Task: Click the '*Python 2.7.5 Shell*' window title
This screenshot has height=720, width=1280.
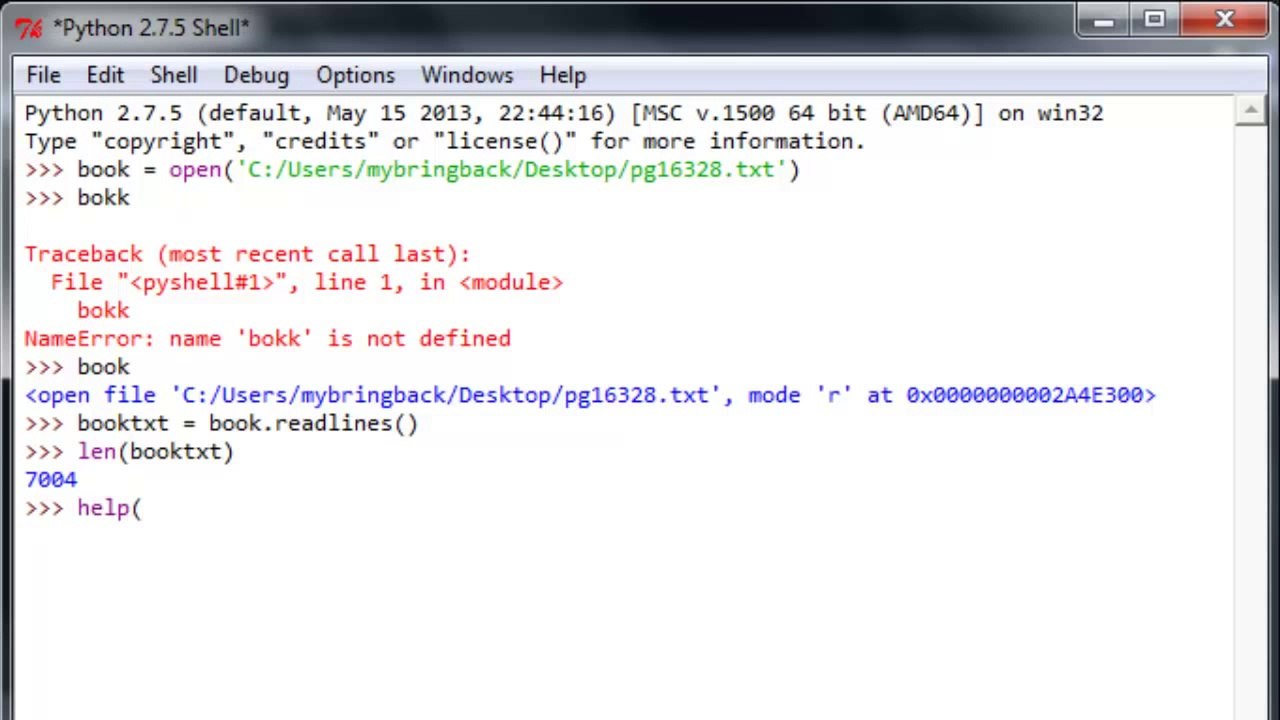Action: [x=151, y=28]
